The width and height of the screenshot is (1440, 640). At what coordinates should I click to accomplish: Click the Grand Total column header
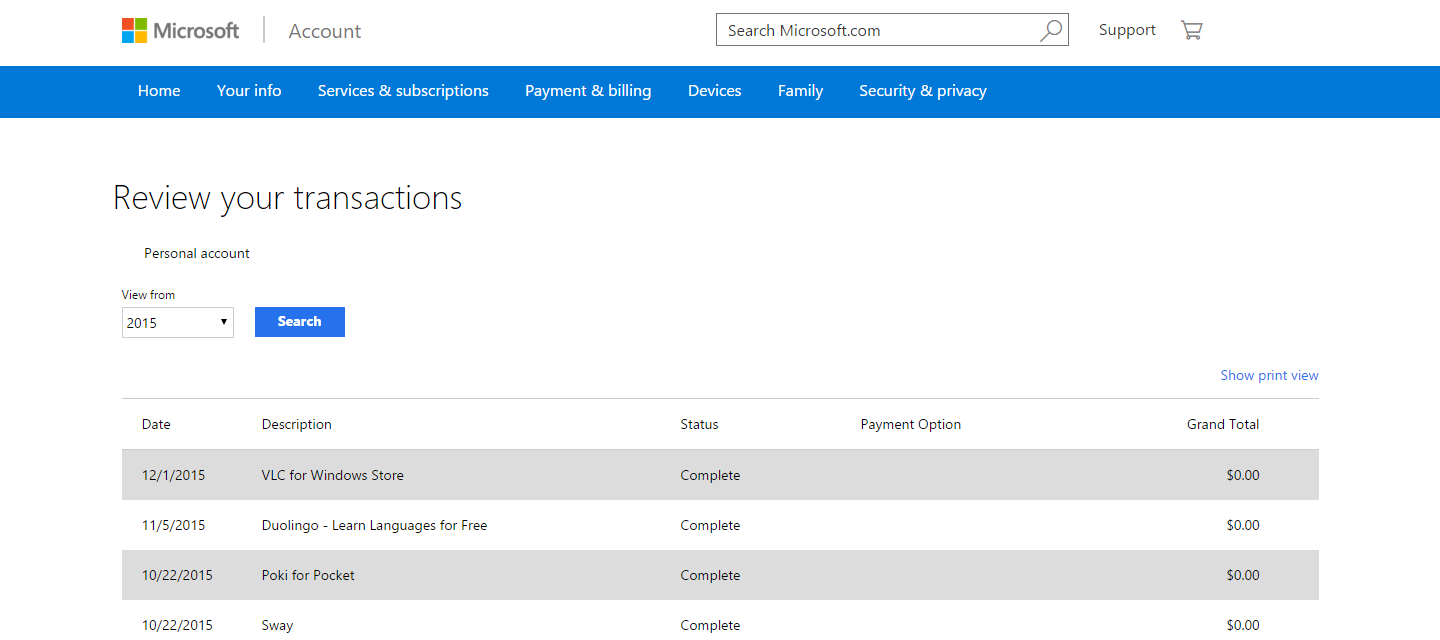(x=1223, y=424)
